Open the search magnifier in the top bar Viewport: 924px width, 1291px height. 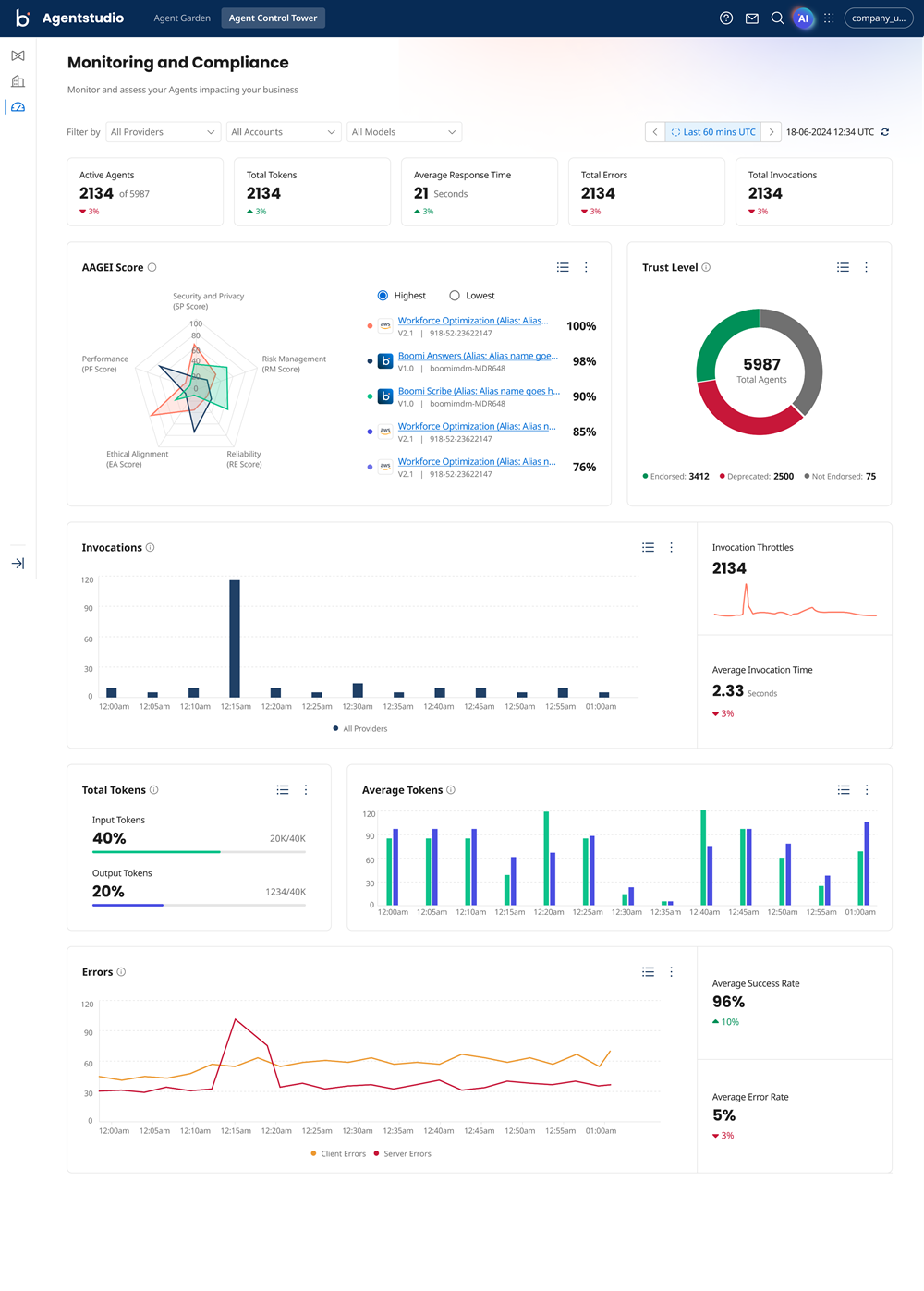point(777,18)
